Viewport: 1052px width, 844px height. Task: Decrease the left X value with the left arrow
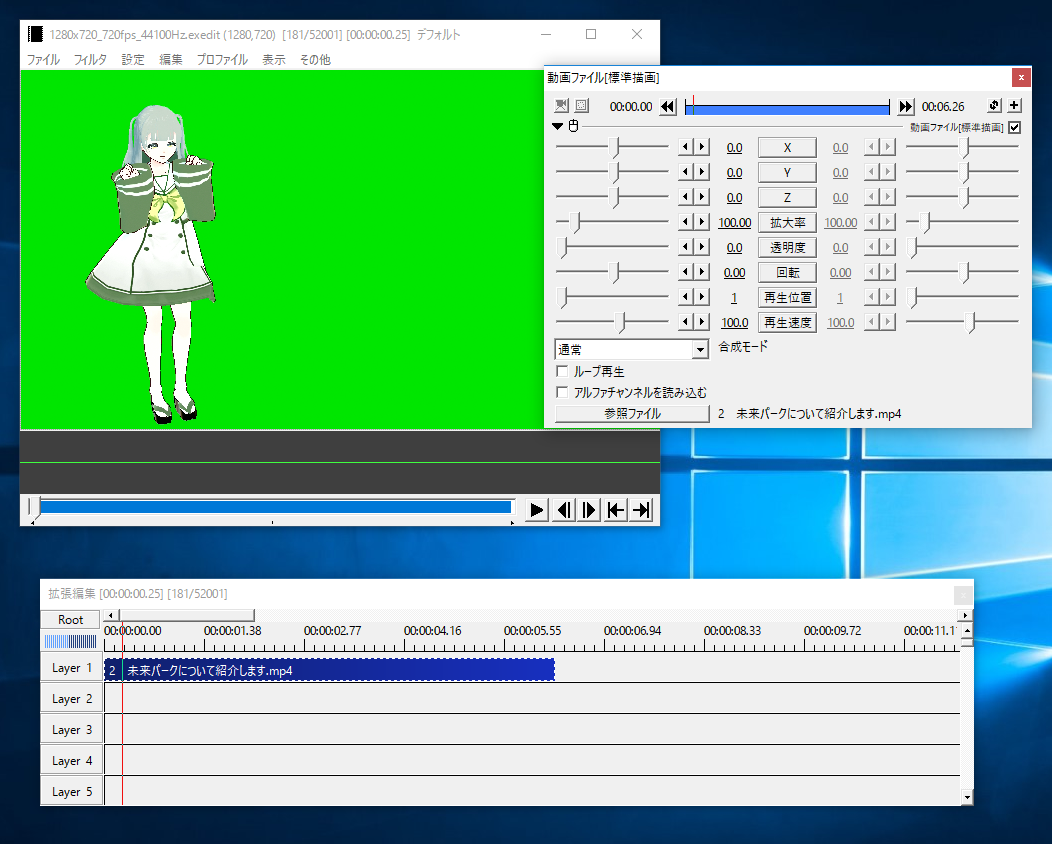(x=685, y=147)
